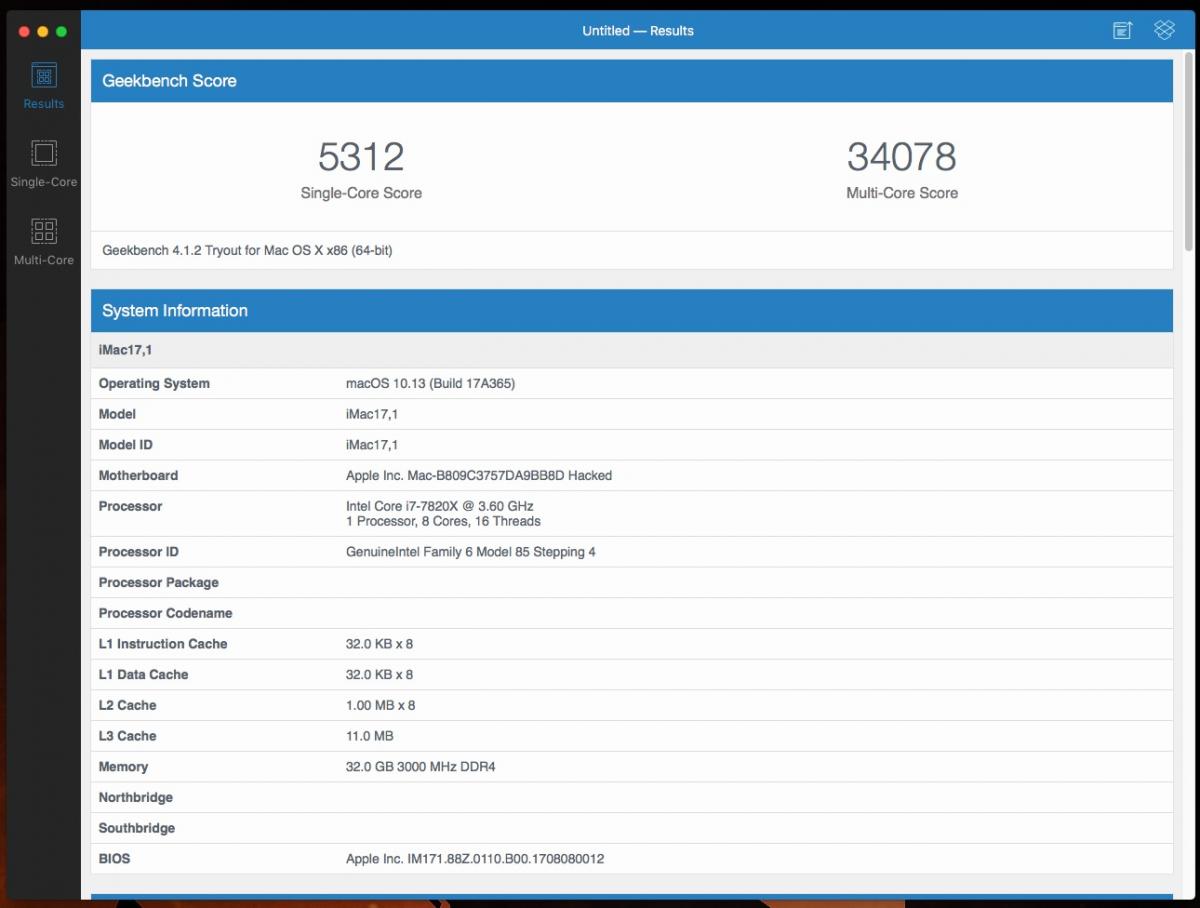Click macOS 10.13 (Build 17A365) value
Screen dimensions: 1200x908
pos(430,384)
